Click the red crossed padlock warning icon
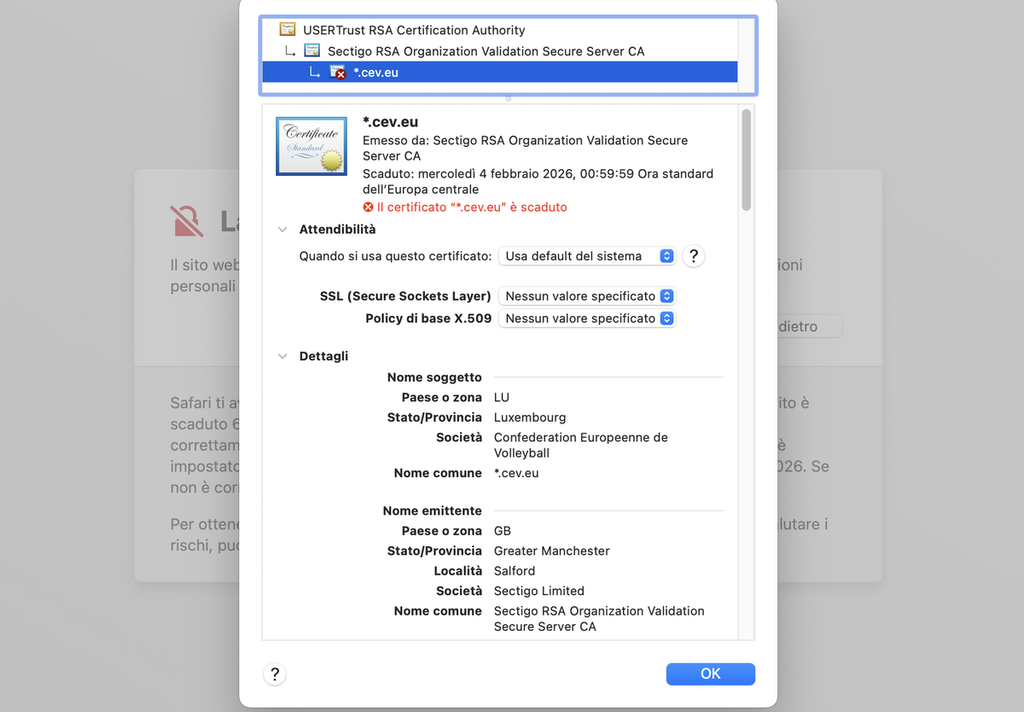Viewport: 1024px width, 712px height. pos(188,221)
